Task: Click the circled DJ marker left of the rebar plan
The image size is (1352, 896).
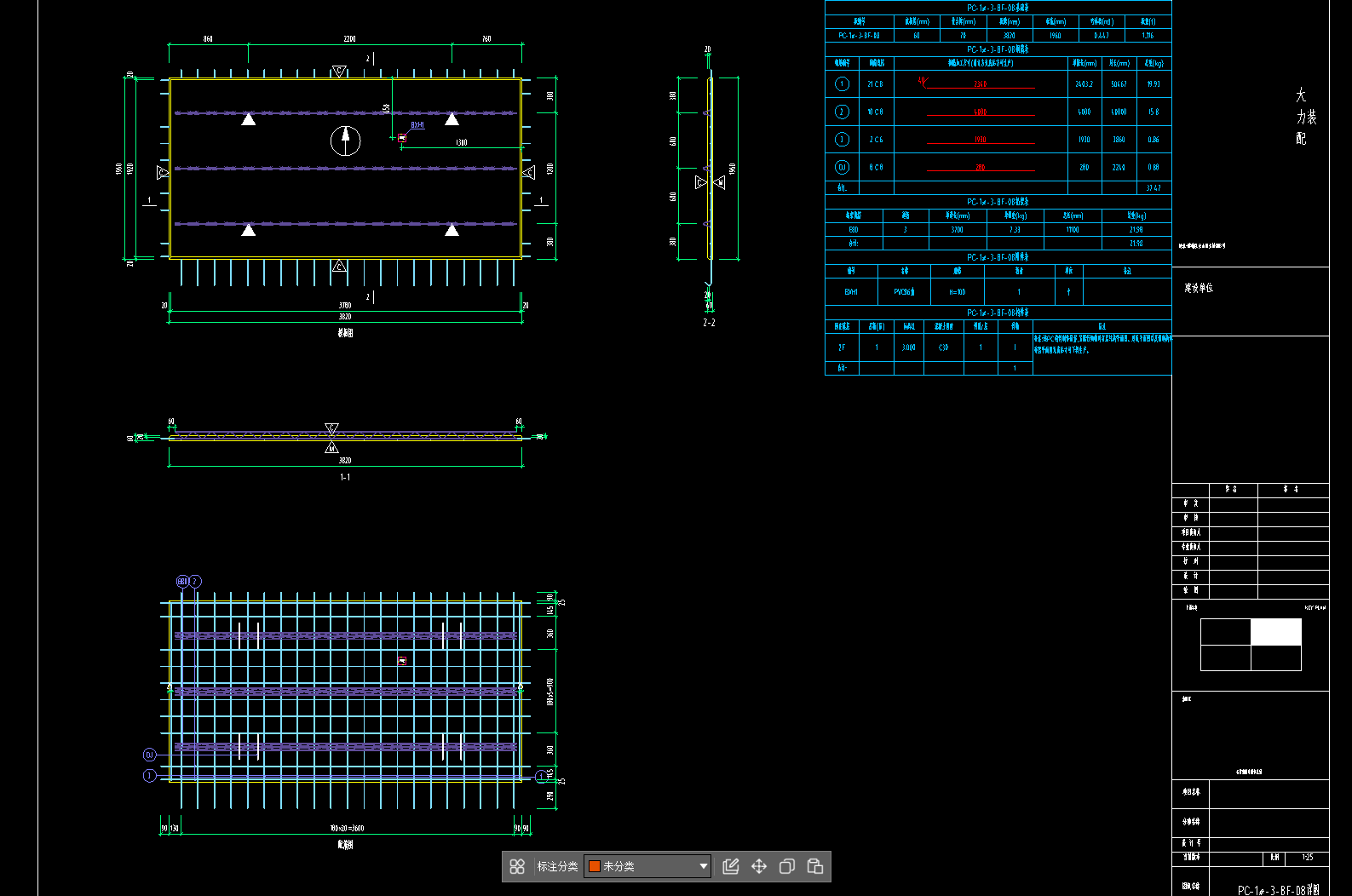Action: coord(149,755)
